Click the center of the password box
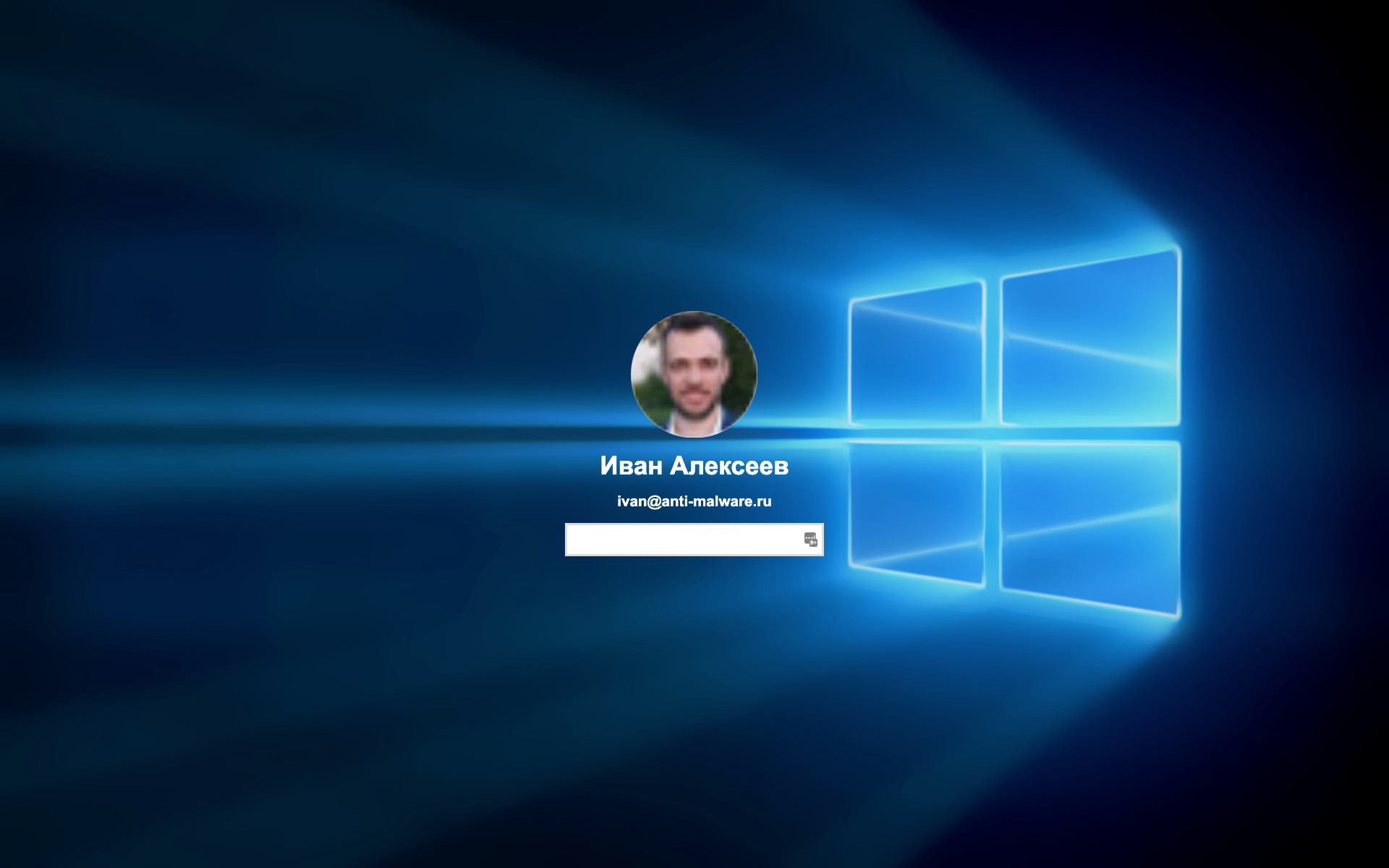 694,540
